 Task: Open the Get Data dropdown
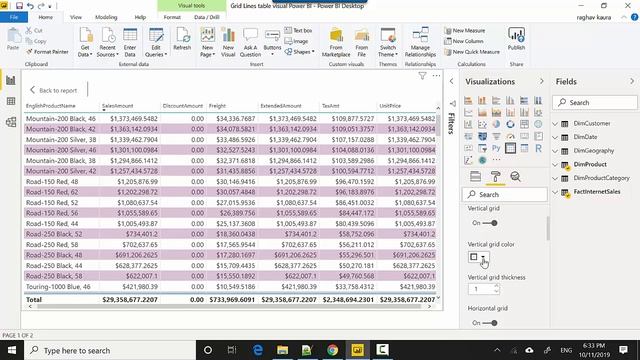(x=85, y=51)
